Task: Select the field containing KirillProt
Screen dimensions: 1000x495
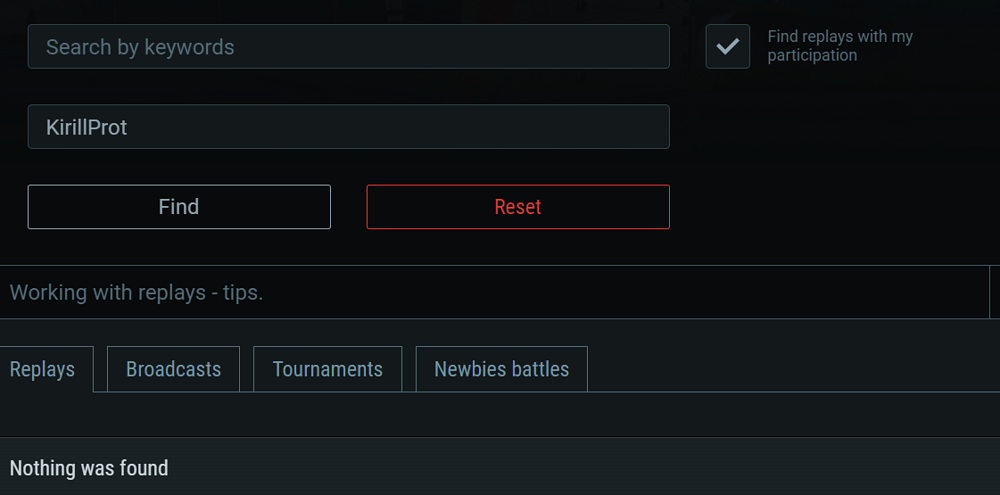Action: (348, 127)
